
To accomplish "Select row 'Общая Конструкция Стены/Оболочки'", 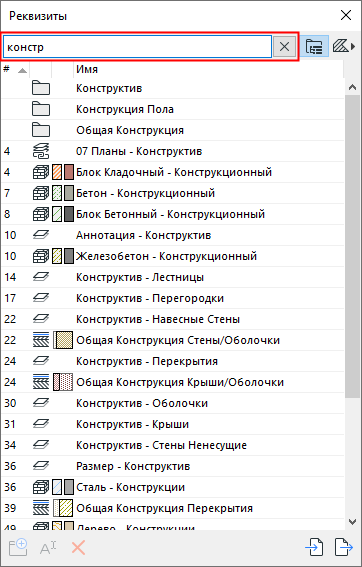I will (x=173, y=340).
